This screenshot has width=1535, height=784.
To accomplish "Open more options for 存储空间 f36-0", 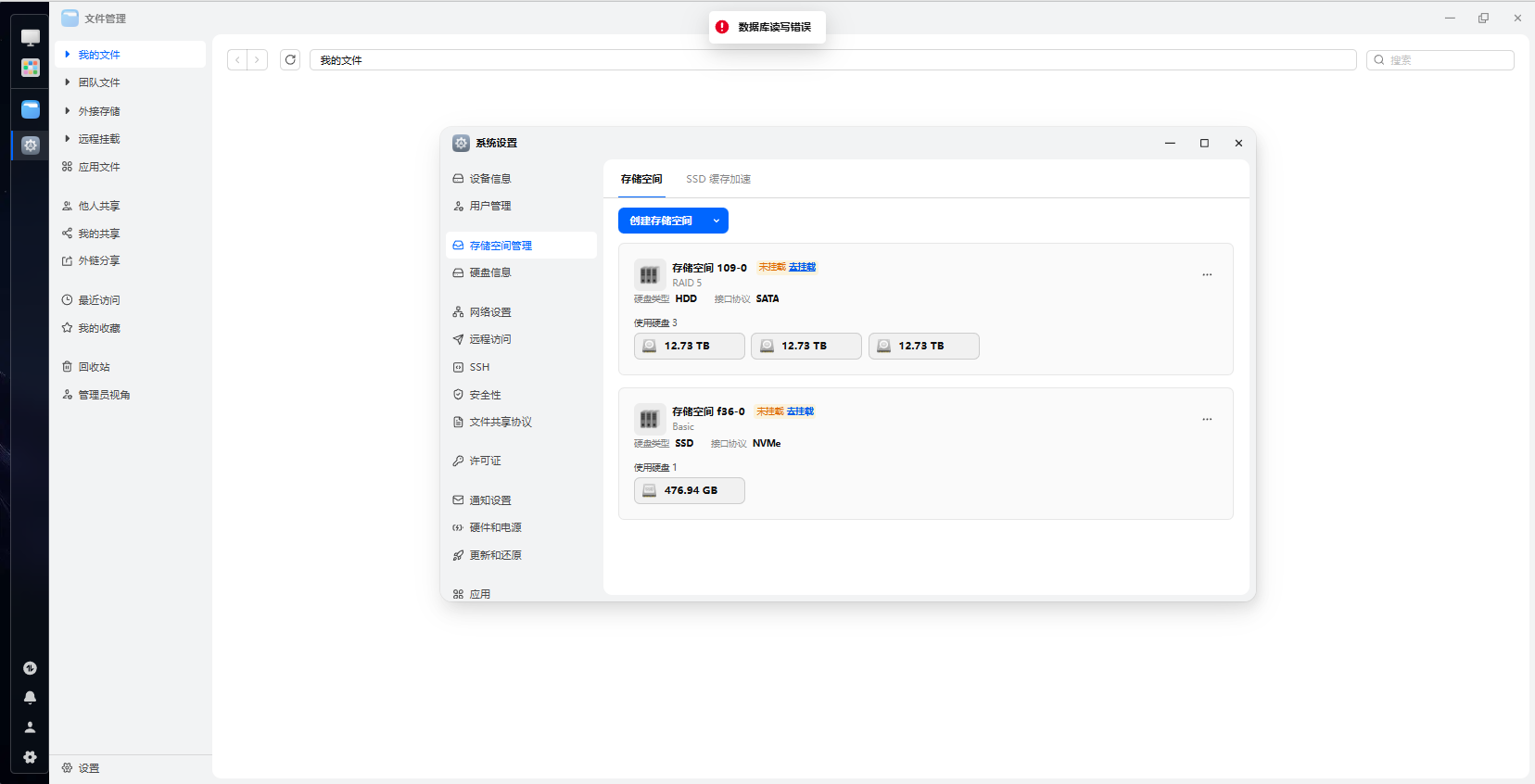I will pos(1207,419).
